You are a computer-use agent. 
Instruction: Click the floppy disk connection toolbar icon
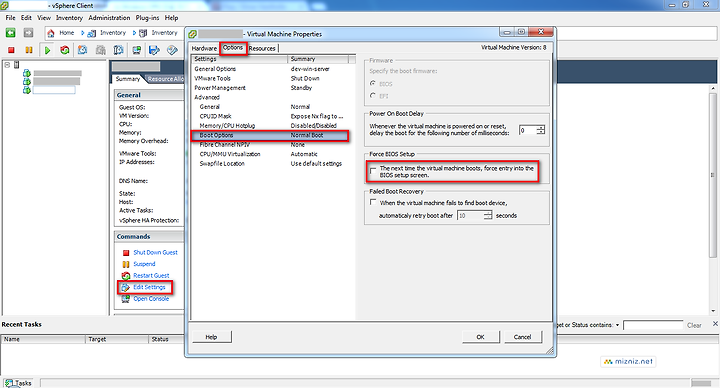[x=154, y=50]
